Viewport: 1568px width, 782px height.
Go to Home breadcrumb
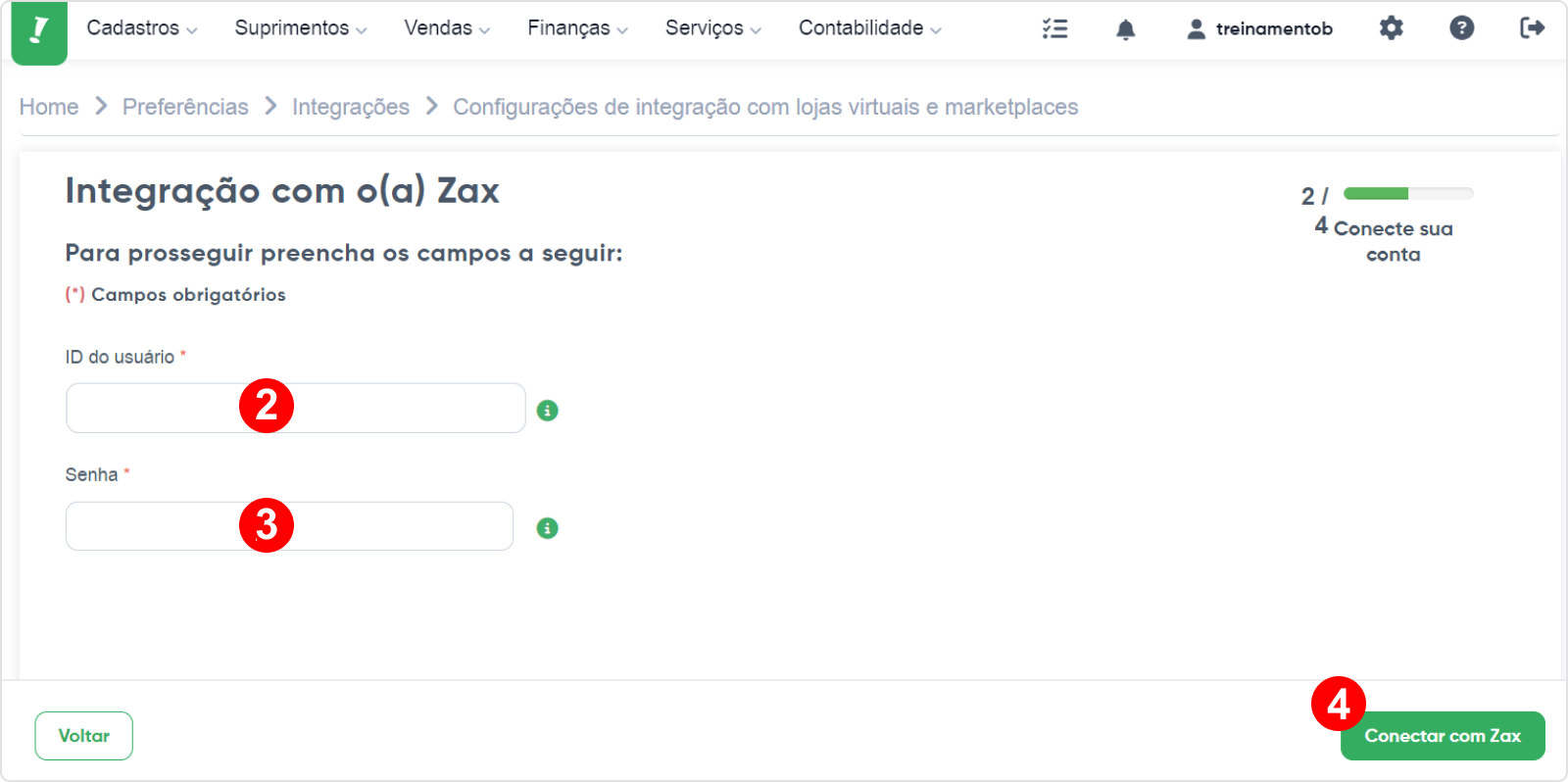point(49,107)
